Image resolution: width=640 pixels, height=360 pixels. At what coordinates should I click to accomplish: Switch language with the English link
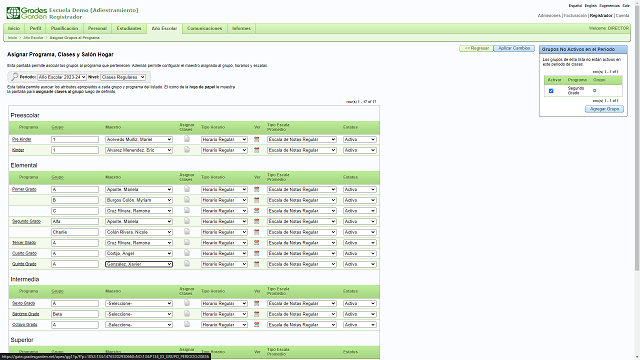click(x=590, y=6)
